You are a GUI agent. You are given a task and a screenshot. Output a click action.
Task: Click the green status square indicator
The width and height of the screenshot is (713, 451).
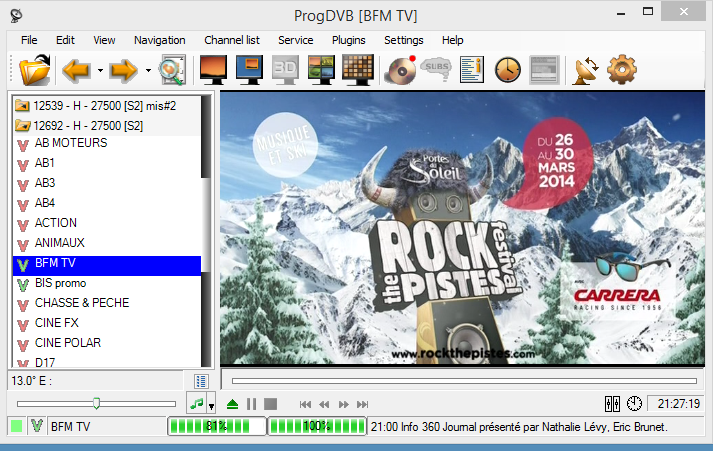point(17,426)
